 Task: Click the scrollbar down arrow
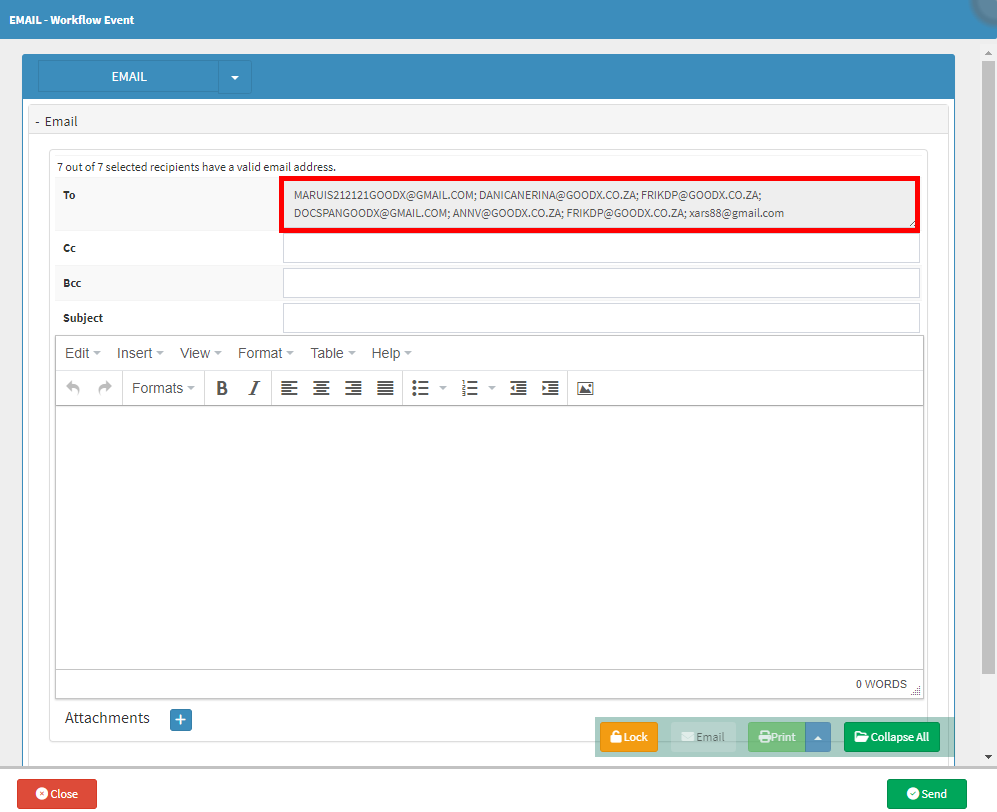[988, 757]
